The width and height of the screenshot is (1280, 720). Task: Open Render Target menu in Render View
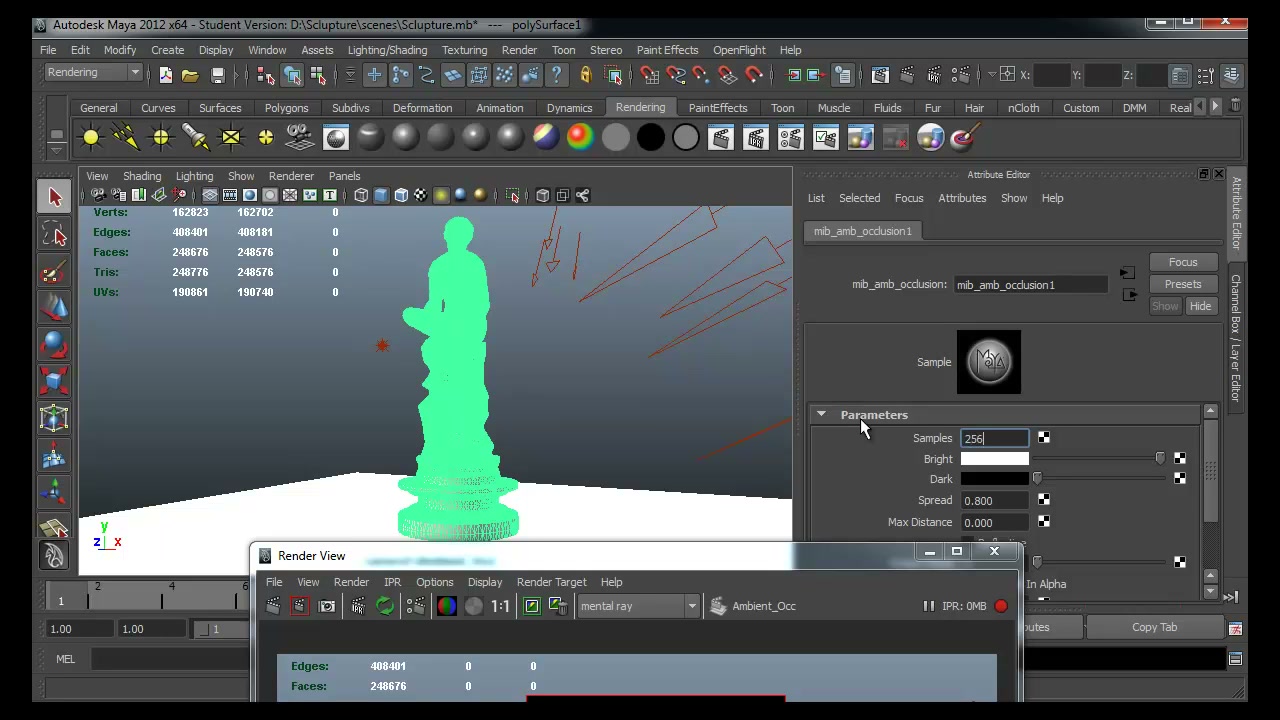pyautogui.click(x=551, y=582)
